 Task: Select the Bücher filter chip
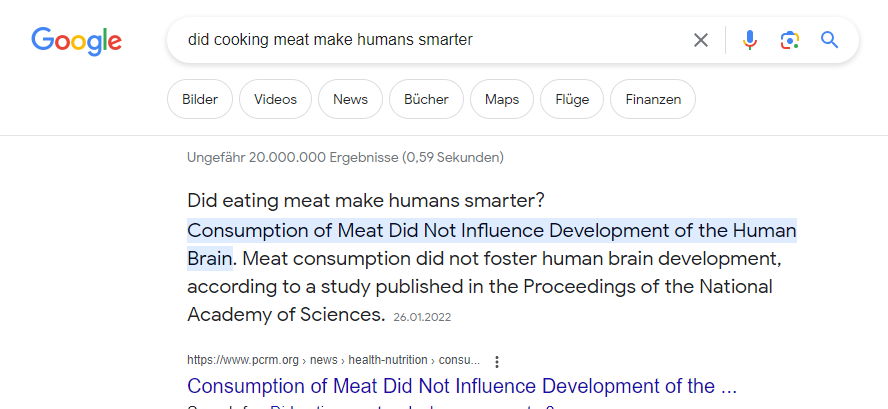426,99
